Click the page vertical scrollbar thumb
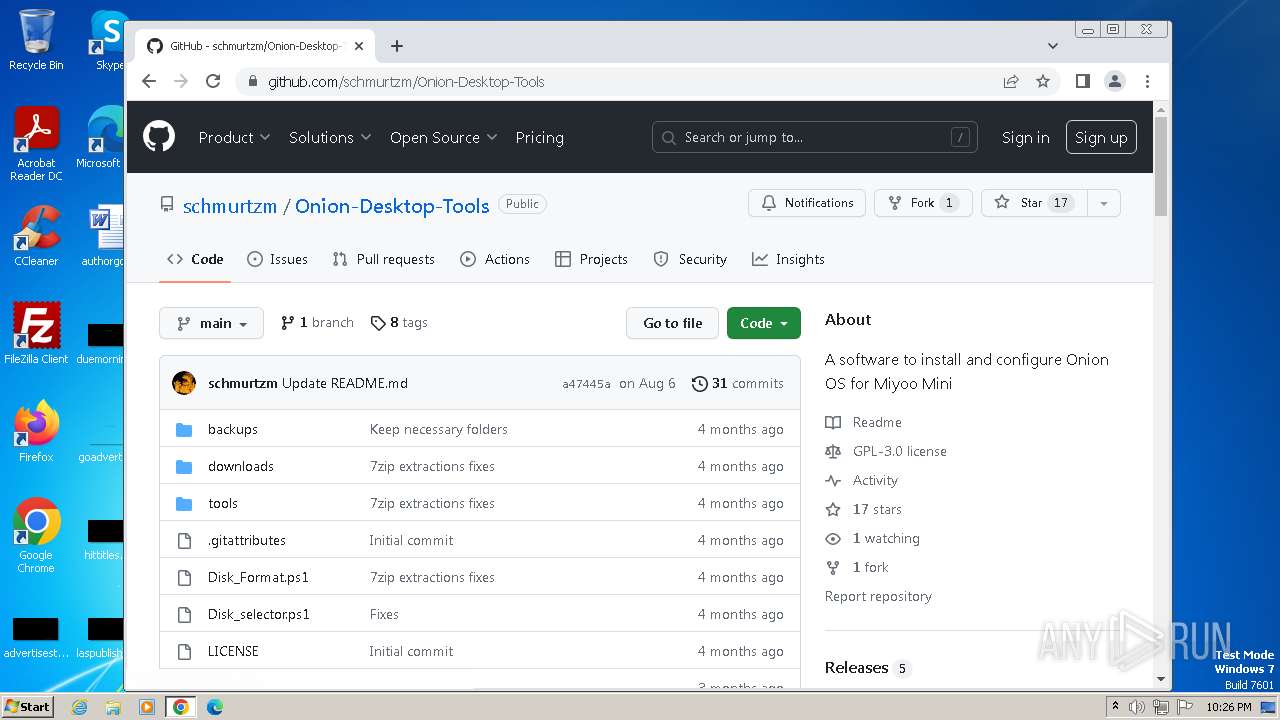This screenshot has height=720, width=1280. point(1161,165)
